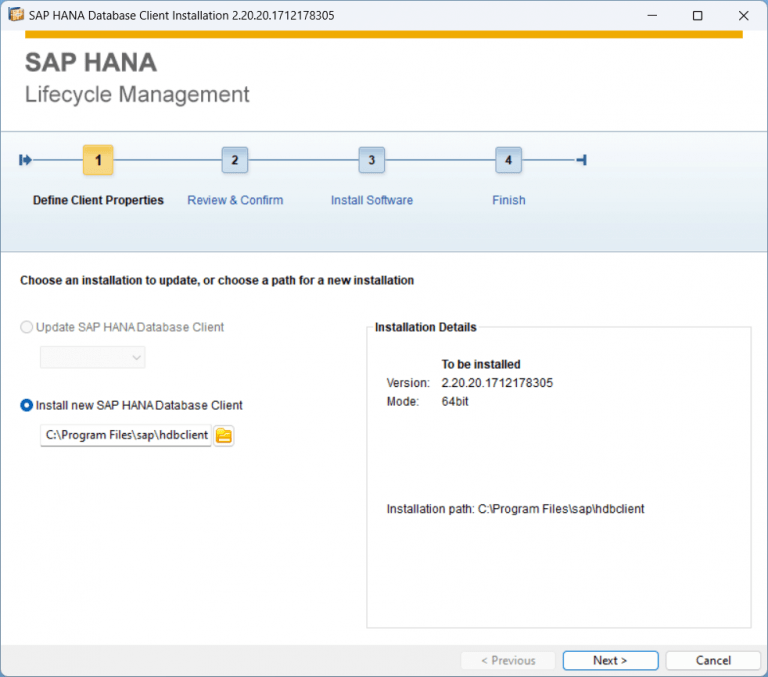The image size is (768, 677).
Task: Click the SAP installer icon in title bar
Action: click(16, 15)
